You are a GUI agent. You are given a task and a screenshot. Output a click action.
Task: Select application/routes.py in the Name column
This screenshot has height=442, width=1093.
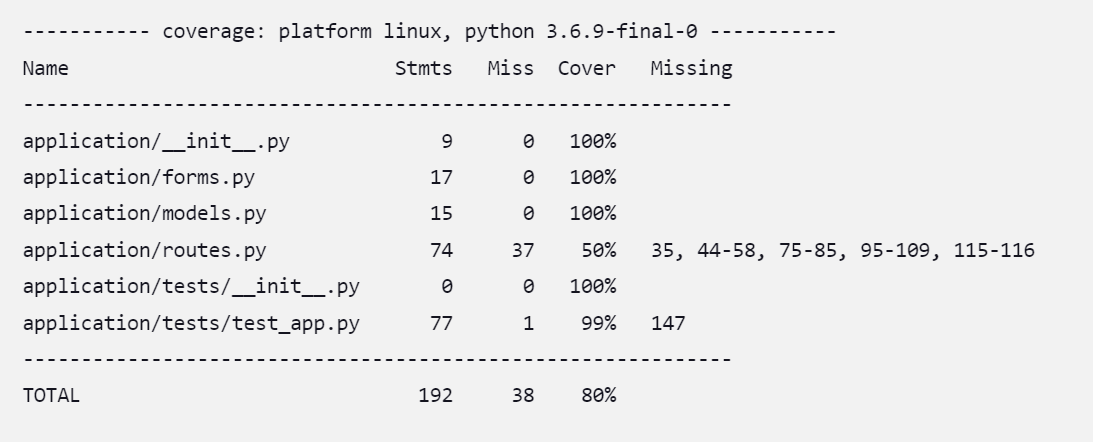pos(144,250)
